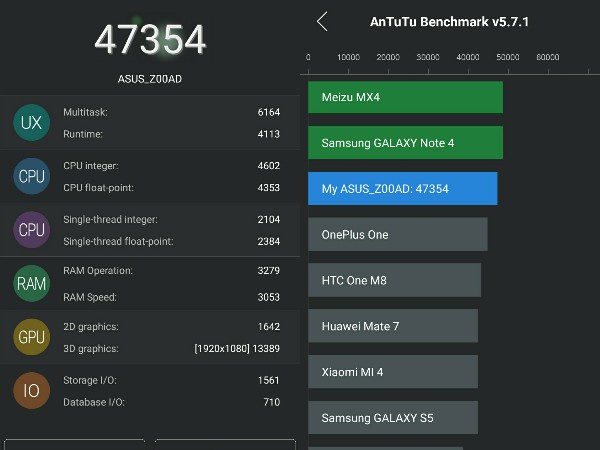Select the Meizu MX4 bar
Screen dimensions: 600x450
[x=405, y=97]
